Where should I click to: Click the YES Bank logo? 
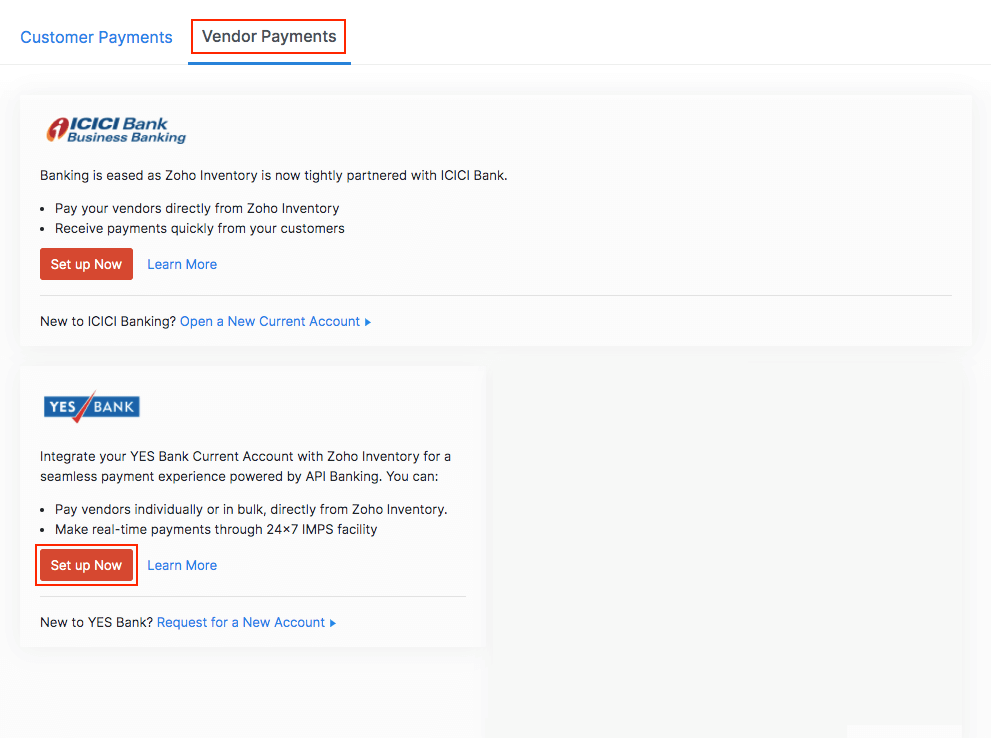pyautogui.click(x=91, y=406)
